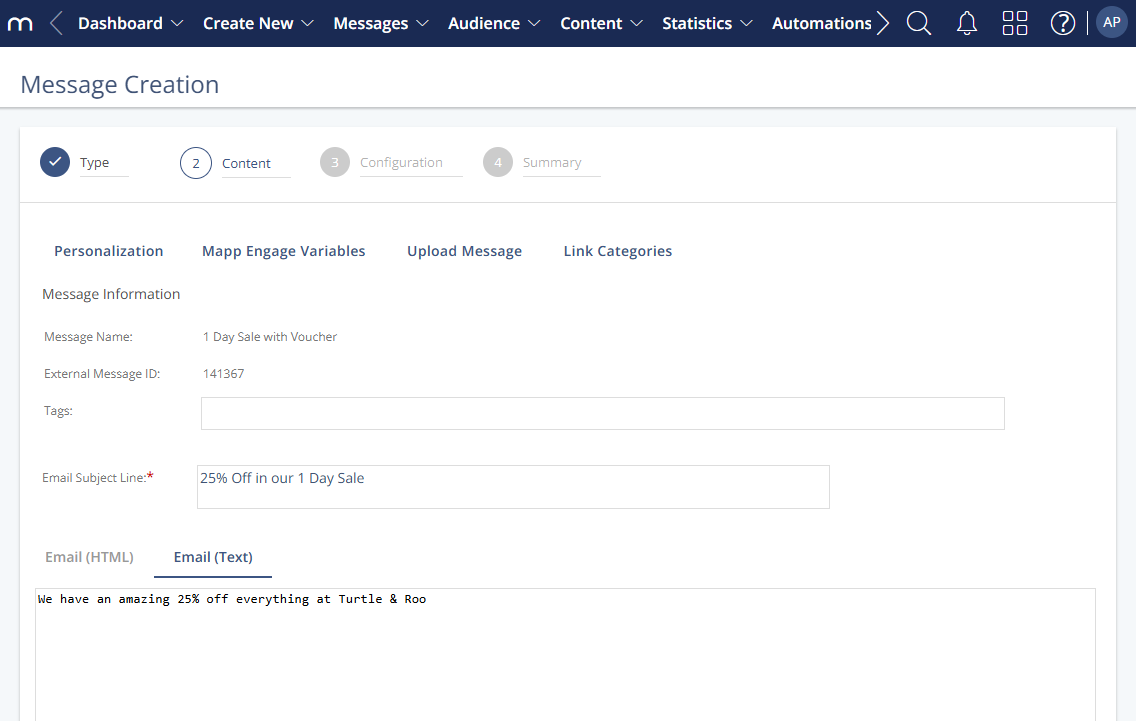The height and width of the screenshot is (721, 1136).
Task: Go to the Type step
Action: click(84, 162)
